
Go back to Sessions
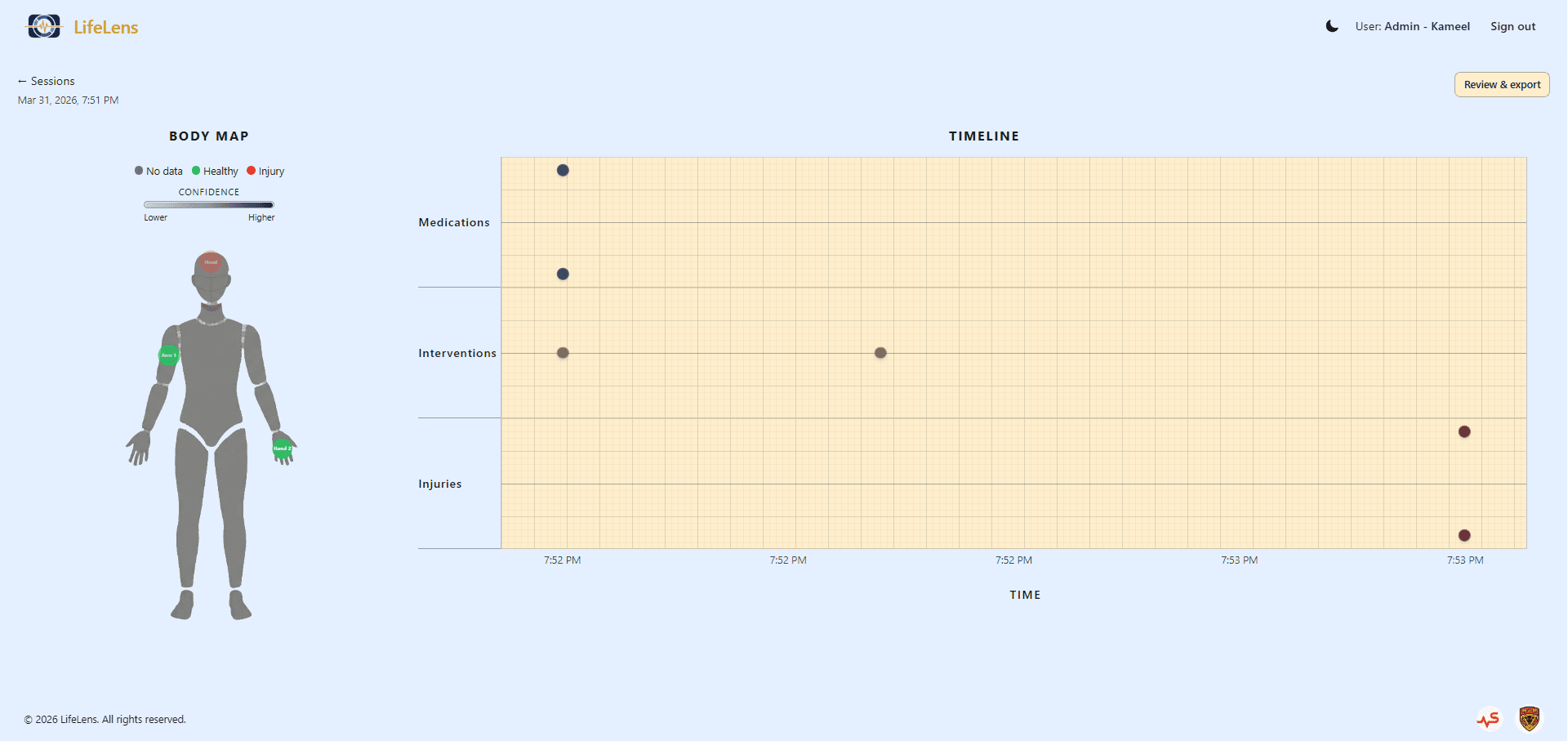pyautogui.click(x=47, y=81)
